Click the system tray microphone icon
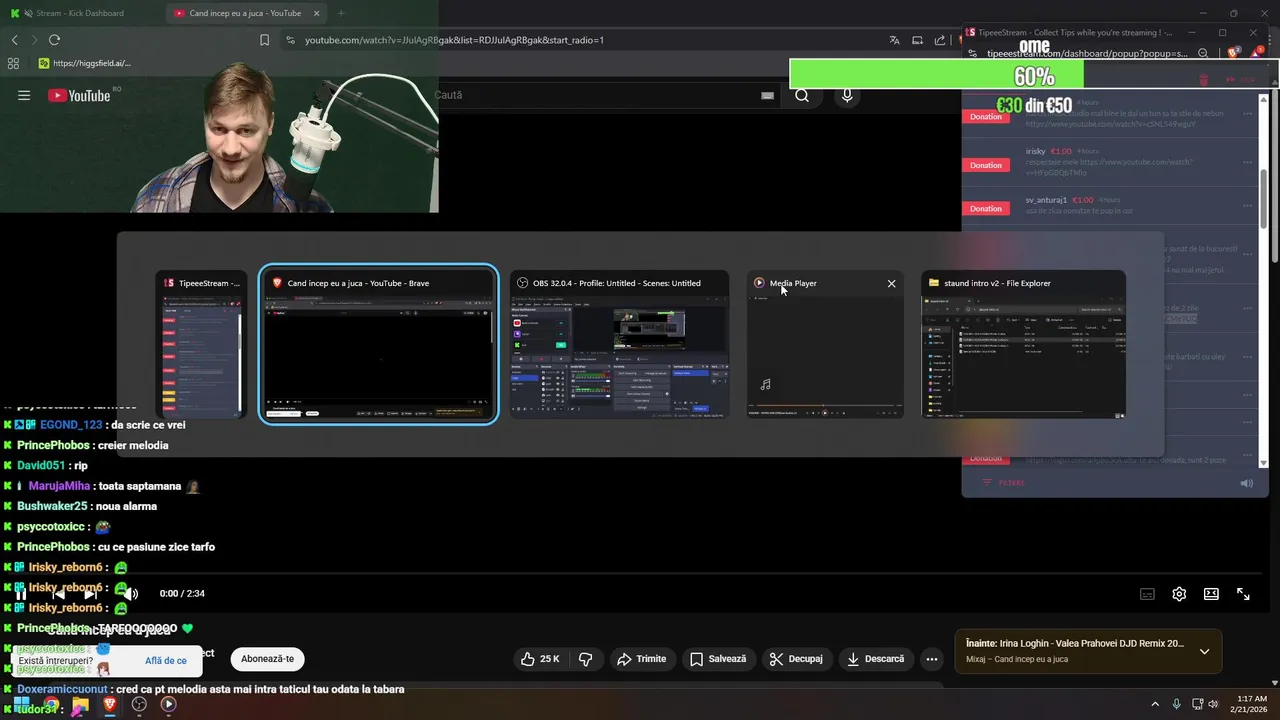This screenshot has height=720, width=1280. pos(1177,704)
